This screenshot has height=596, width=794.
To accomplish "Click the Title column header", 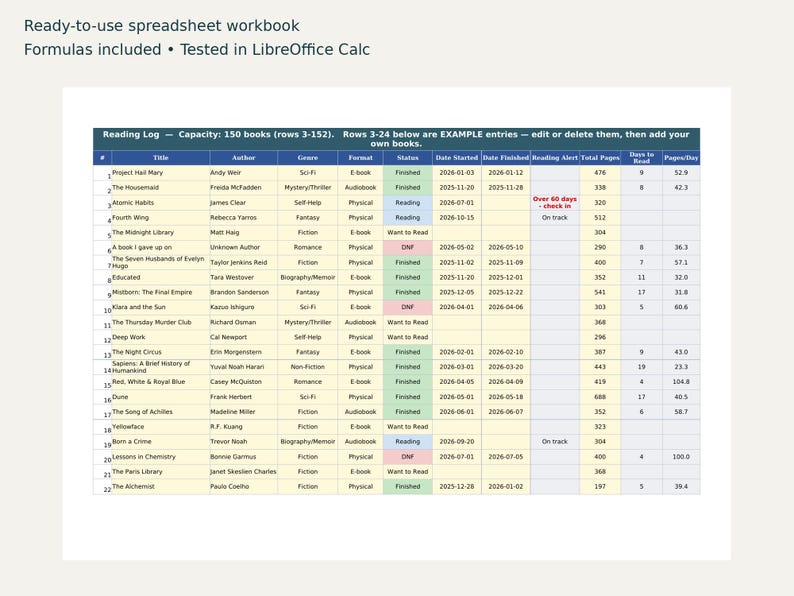I will coord(161,157).
